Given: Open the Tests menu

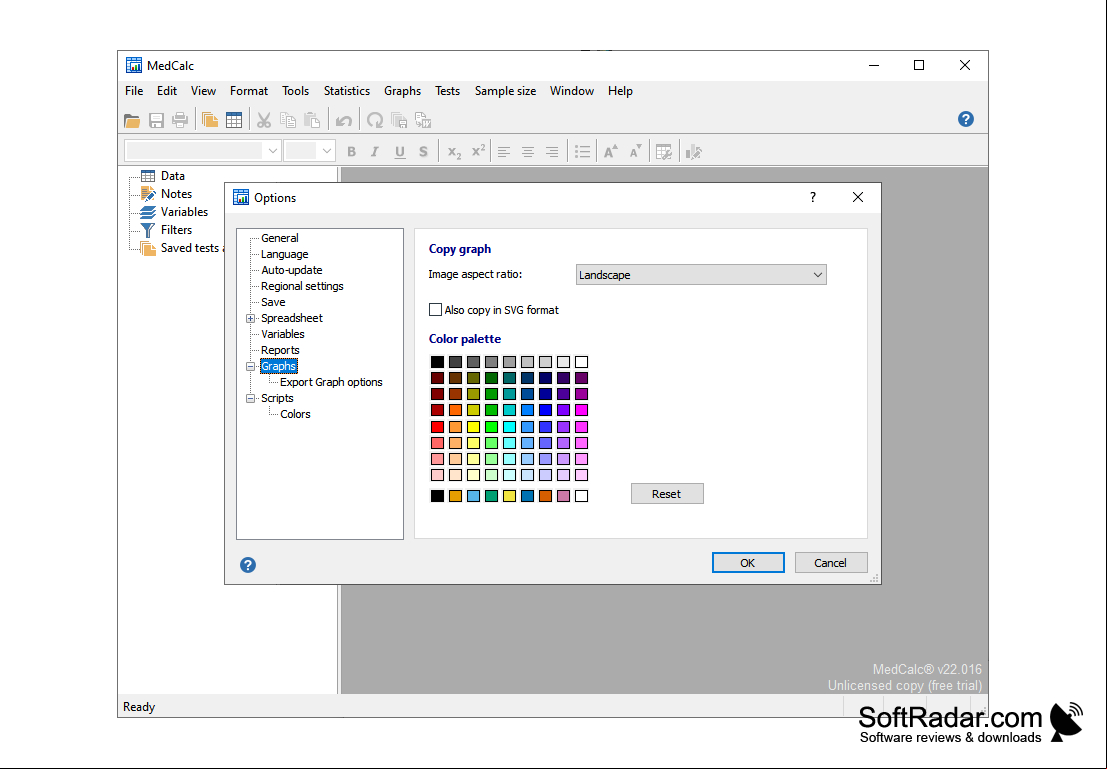Looking at the screenshot, I should click(448, 91).
